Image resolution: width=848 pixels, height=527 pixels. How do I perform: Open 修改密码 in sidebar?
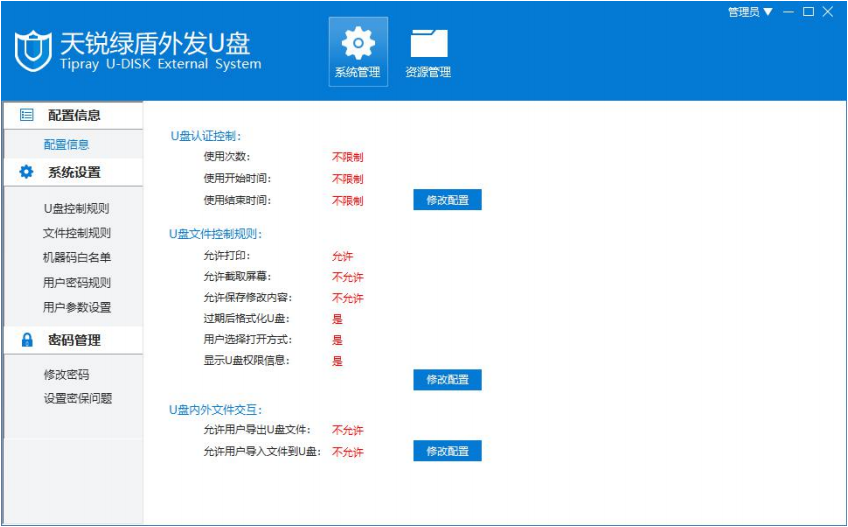pyautogui.click(x=67, y=374)
